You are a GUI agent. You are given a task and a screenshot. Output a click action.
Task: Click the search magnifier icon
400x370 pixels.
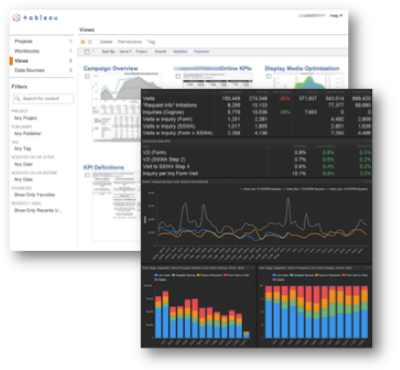(x=17, y=99)
